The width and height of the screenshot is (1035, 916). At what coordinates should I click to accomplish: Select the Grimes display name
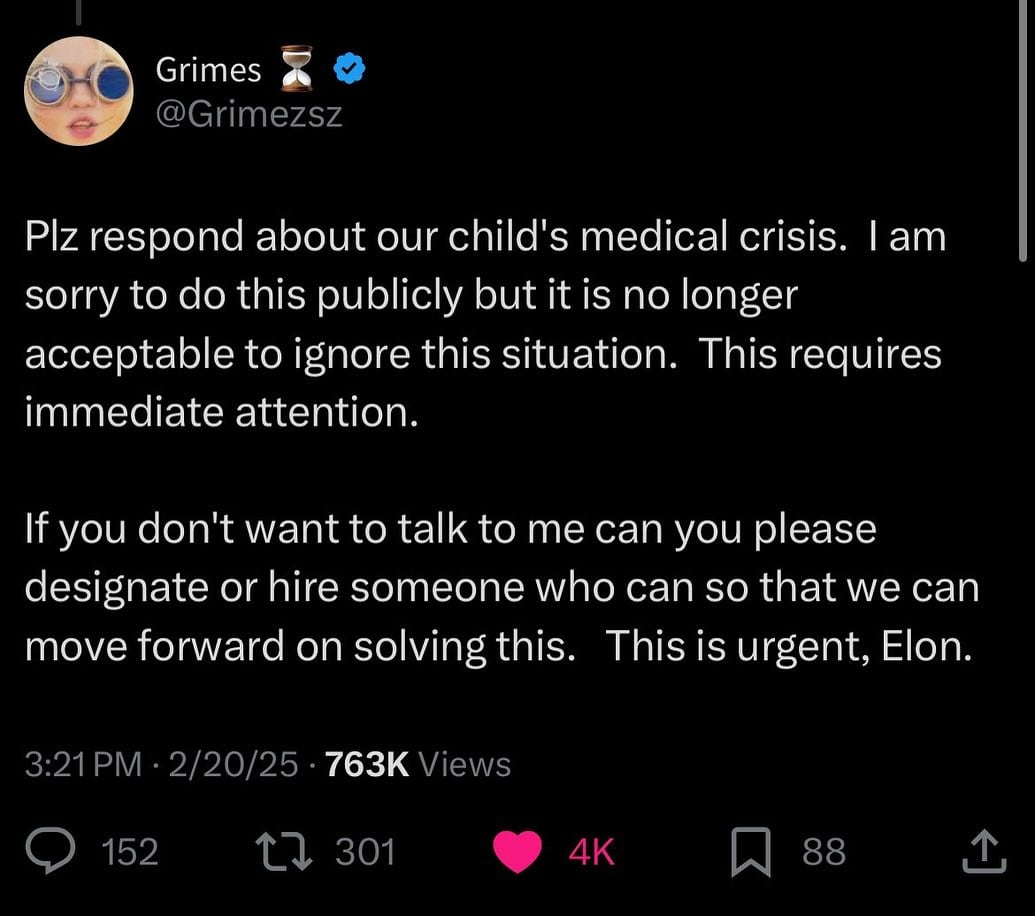tap(208, 69)
